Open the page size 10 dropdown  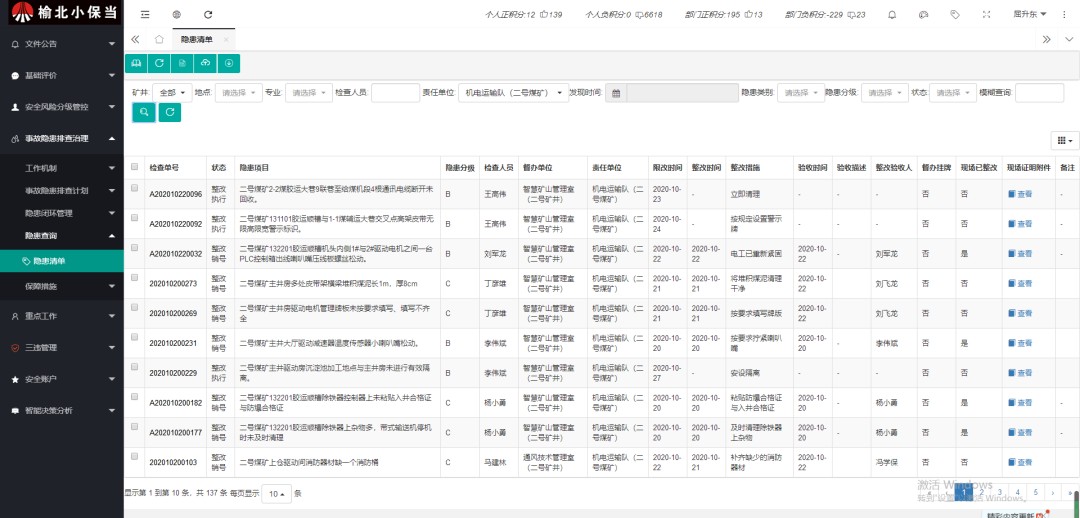click(x=276, y=494)
